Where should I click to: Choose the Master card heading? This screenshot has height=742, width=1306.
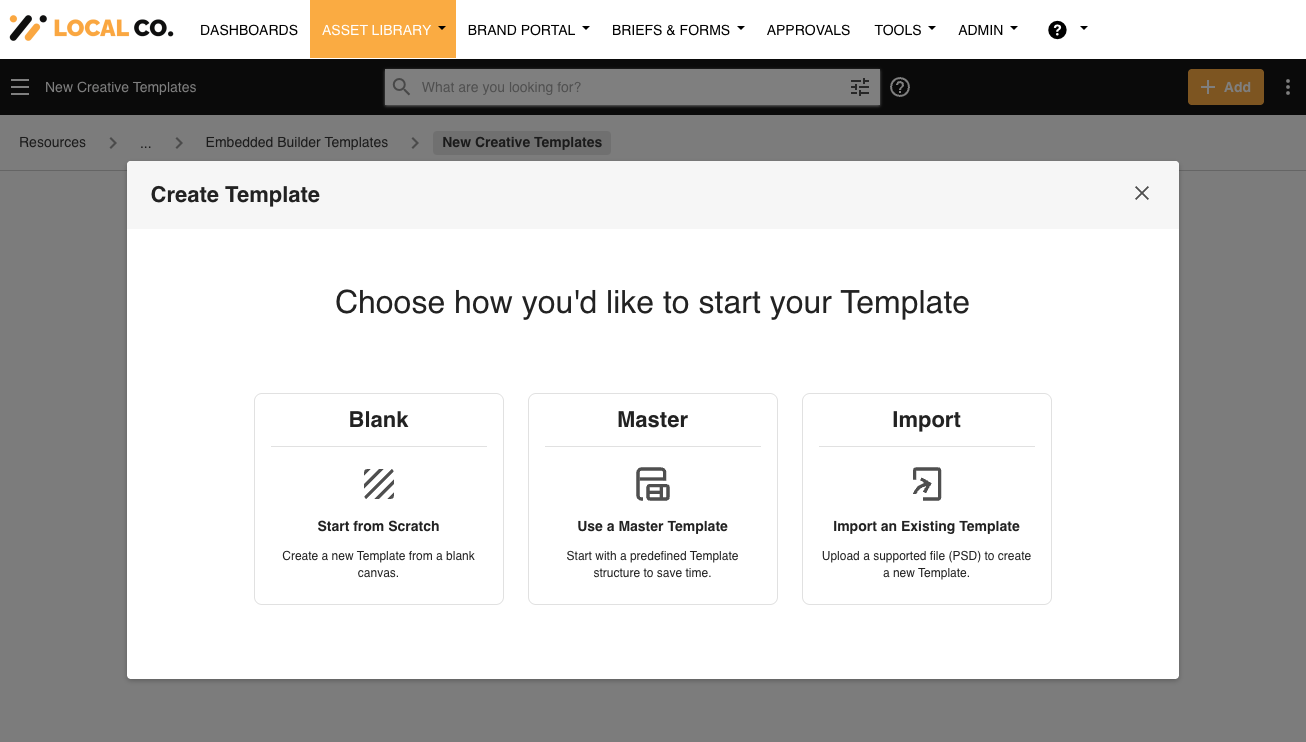click(653, 419)
